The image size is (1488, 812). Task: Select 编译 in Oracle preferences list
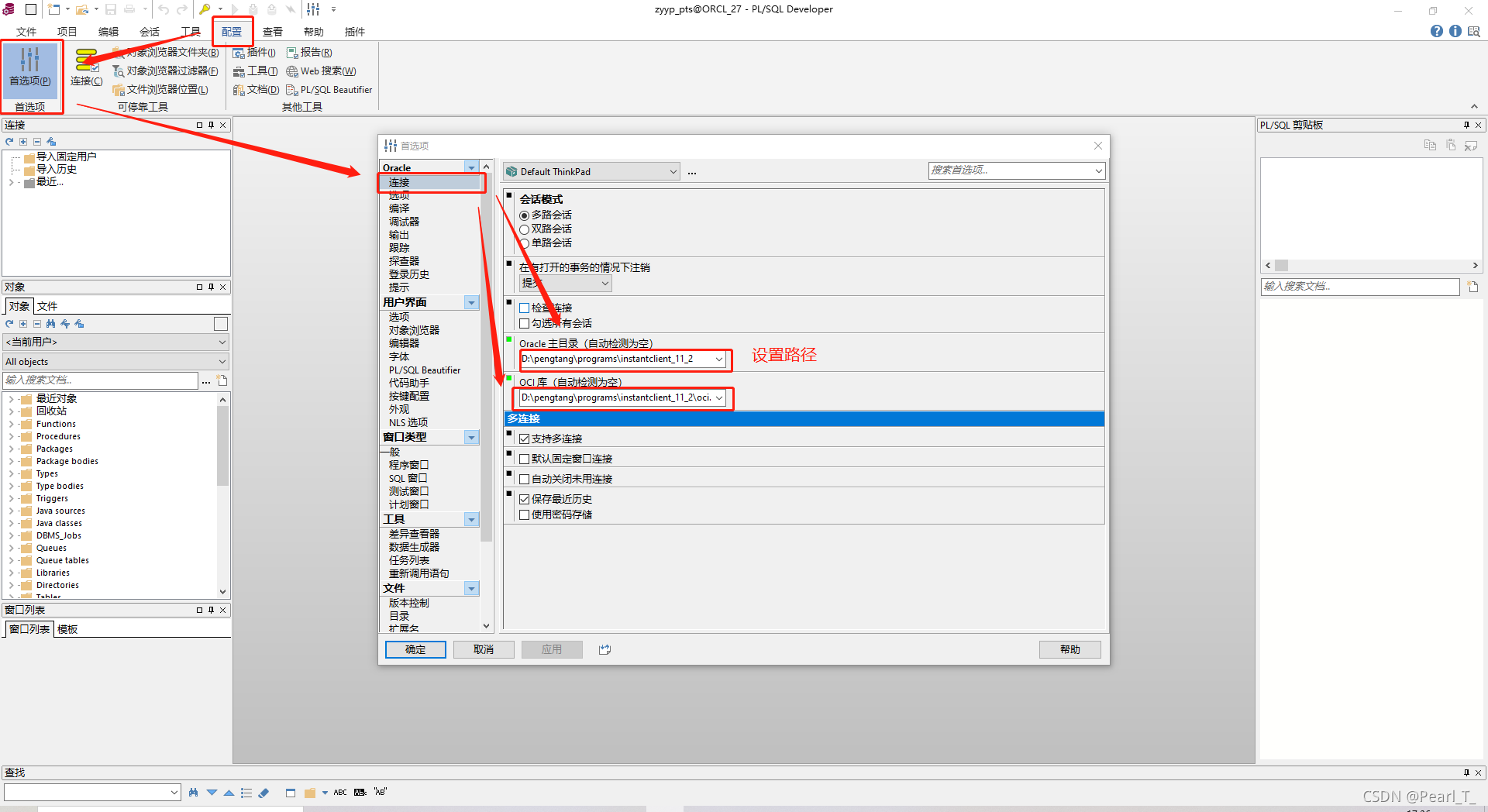pyautogui.click(x=399, y=208)
